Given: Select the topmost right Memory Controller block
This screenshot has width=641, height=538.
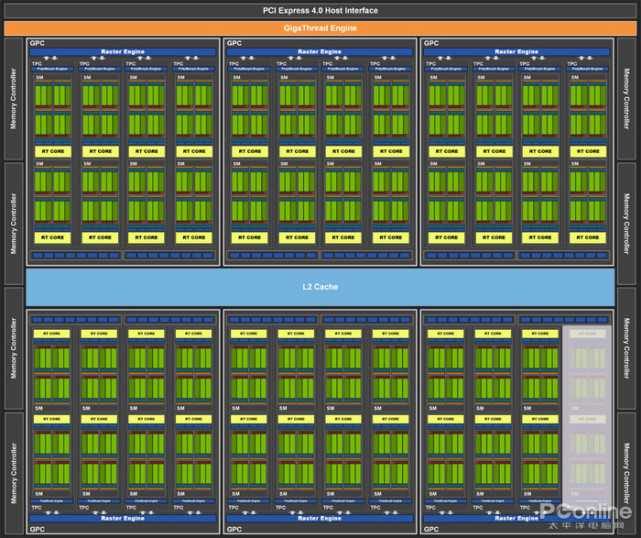Looking at the screenshot, I should coord(626,99).
